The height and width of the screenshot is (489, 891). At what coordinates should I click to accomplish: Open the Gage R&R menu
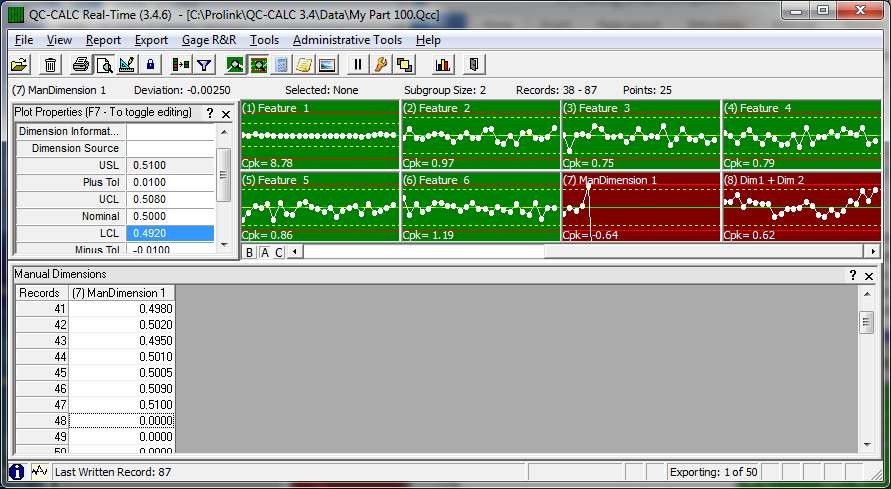tap(209, 40)
